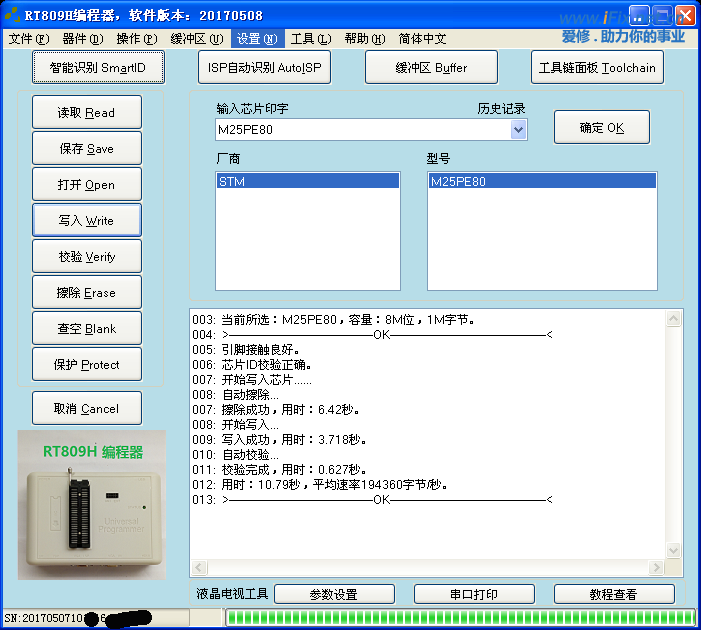
Task: Expand the chip history dropdown arrow
Action: 518,130
